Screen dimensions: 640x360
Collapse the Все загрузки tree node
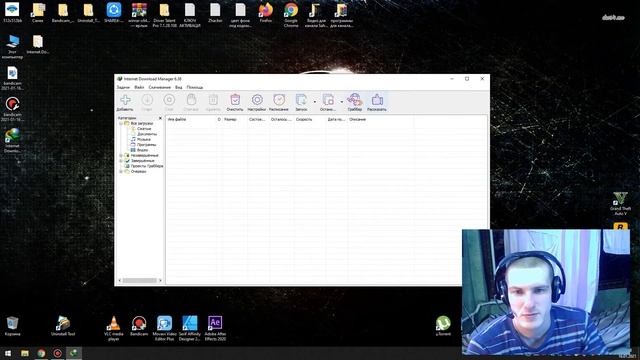pyautogui.click(x=121, y=123)
